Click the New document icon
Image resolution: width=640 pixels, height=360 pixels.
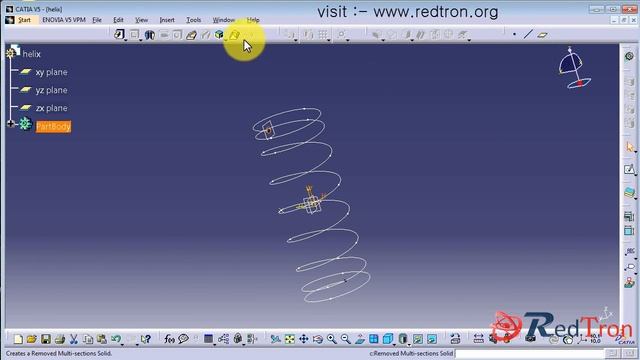pos(18,339)
